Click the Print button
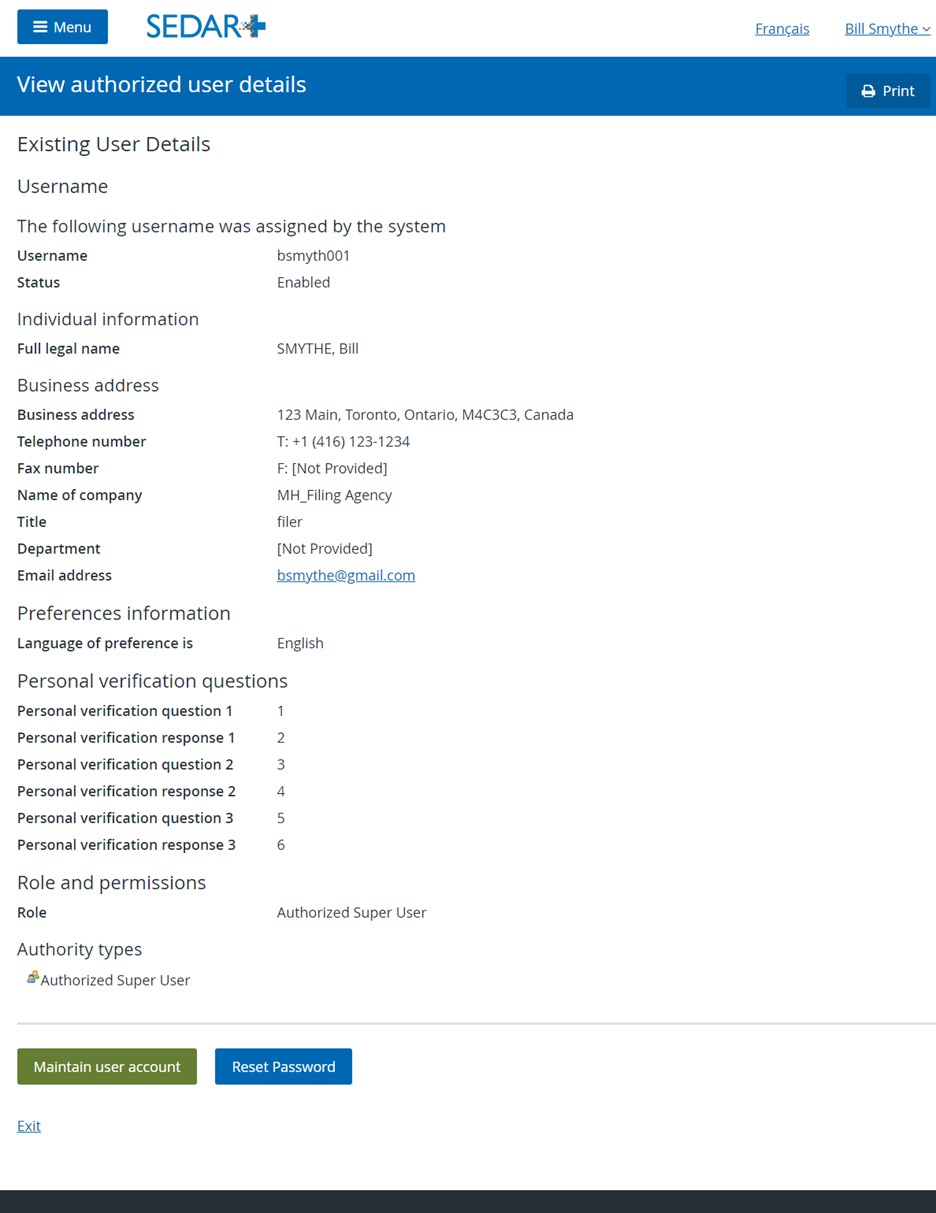Viewport: 936px width, 1213px height. 888,91
